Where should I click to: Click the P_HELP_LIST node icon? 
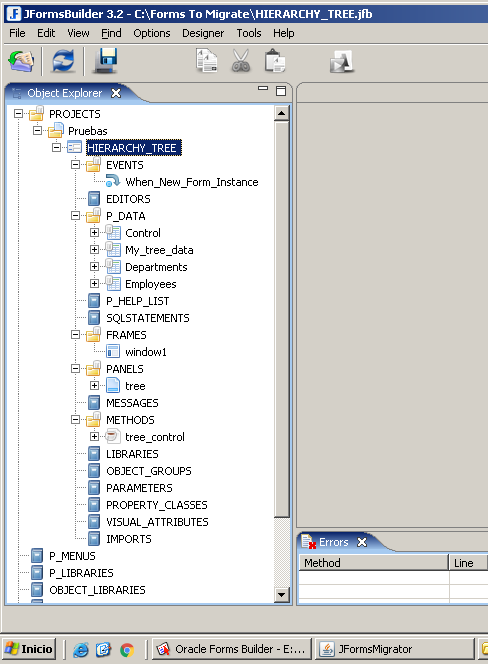click(94, 301)
